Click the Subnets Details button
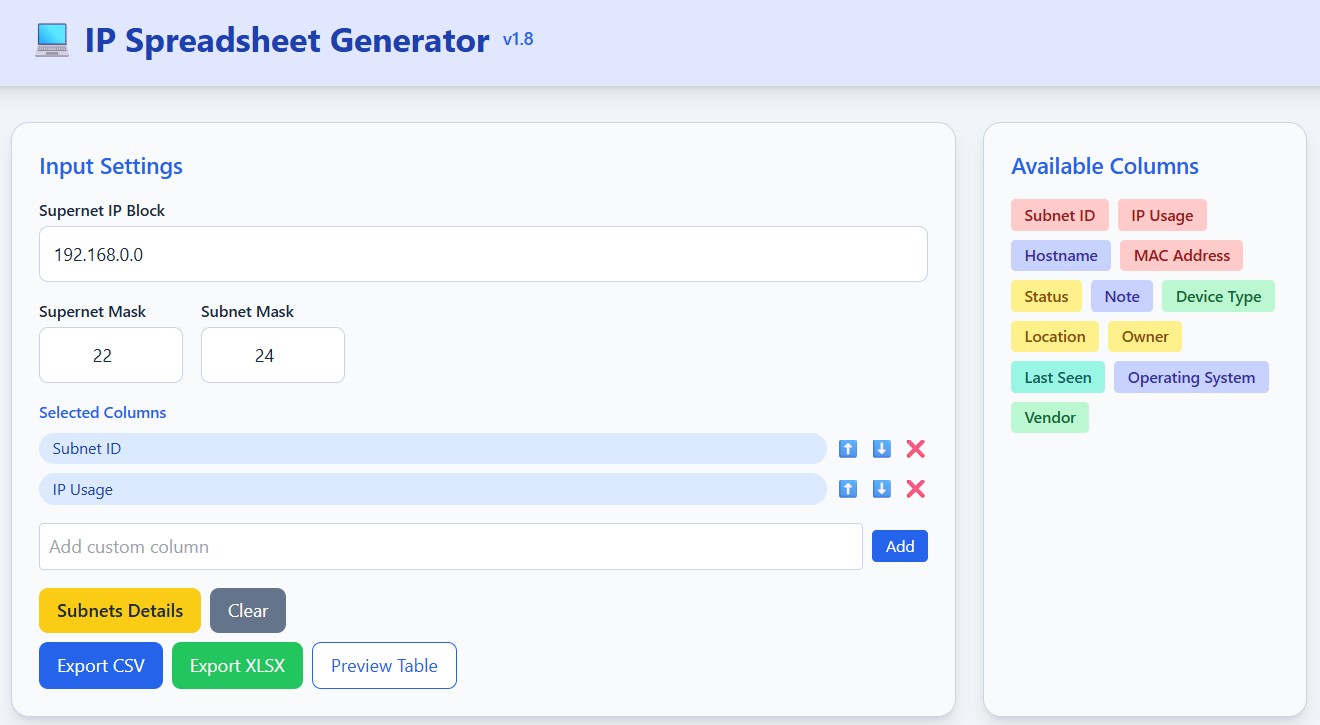This screenshot has width=1320, height=725. [x=120, y=611]
